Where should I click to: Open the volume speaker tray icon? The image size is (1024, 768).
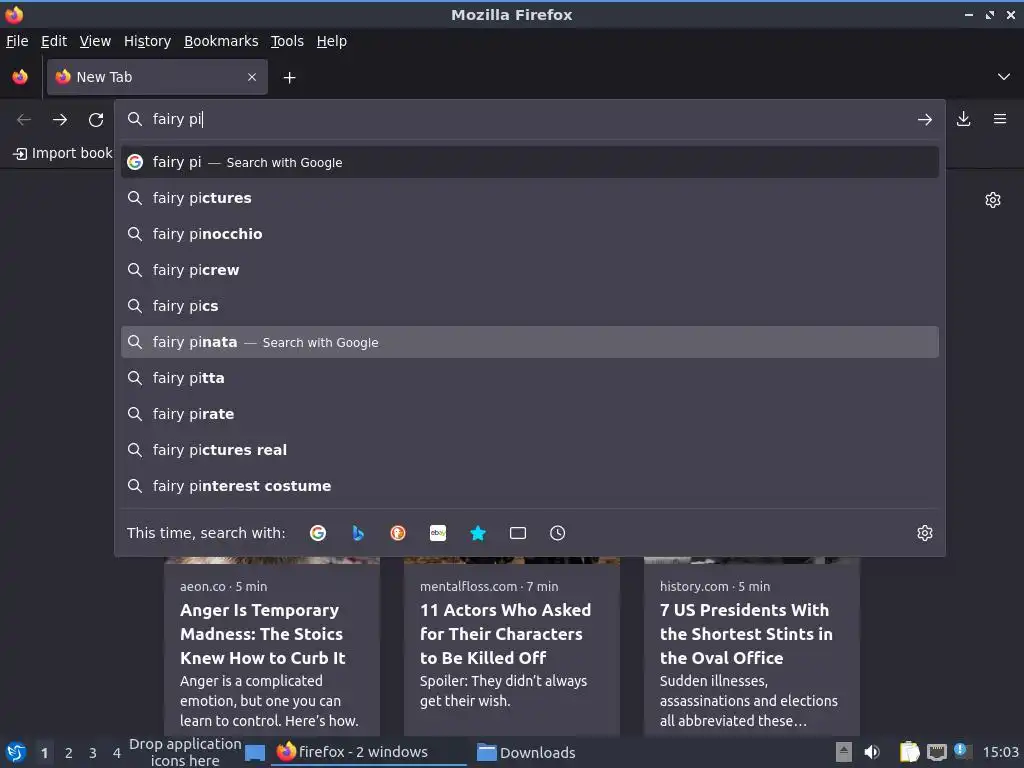click(872, 752)
